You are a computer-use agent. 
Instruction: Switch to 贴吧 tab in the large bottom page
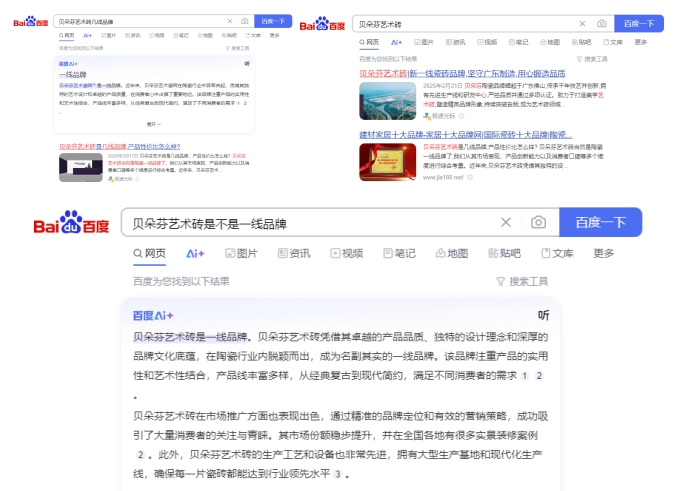tap(504, 253)
